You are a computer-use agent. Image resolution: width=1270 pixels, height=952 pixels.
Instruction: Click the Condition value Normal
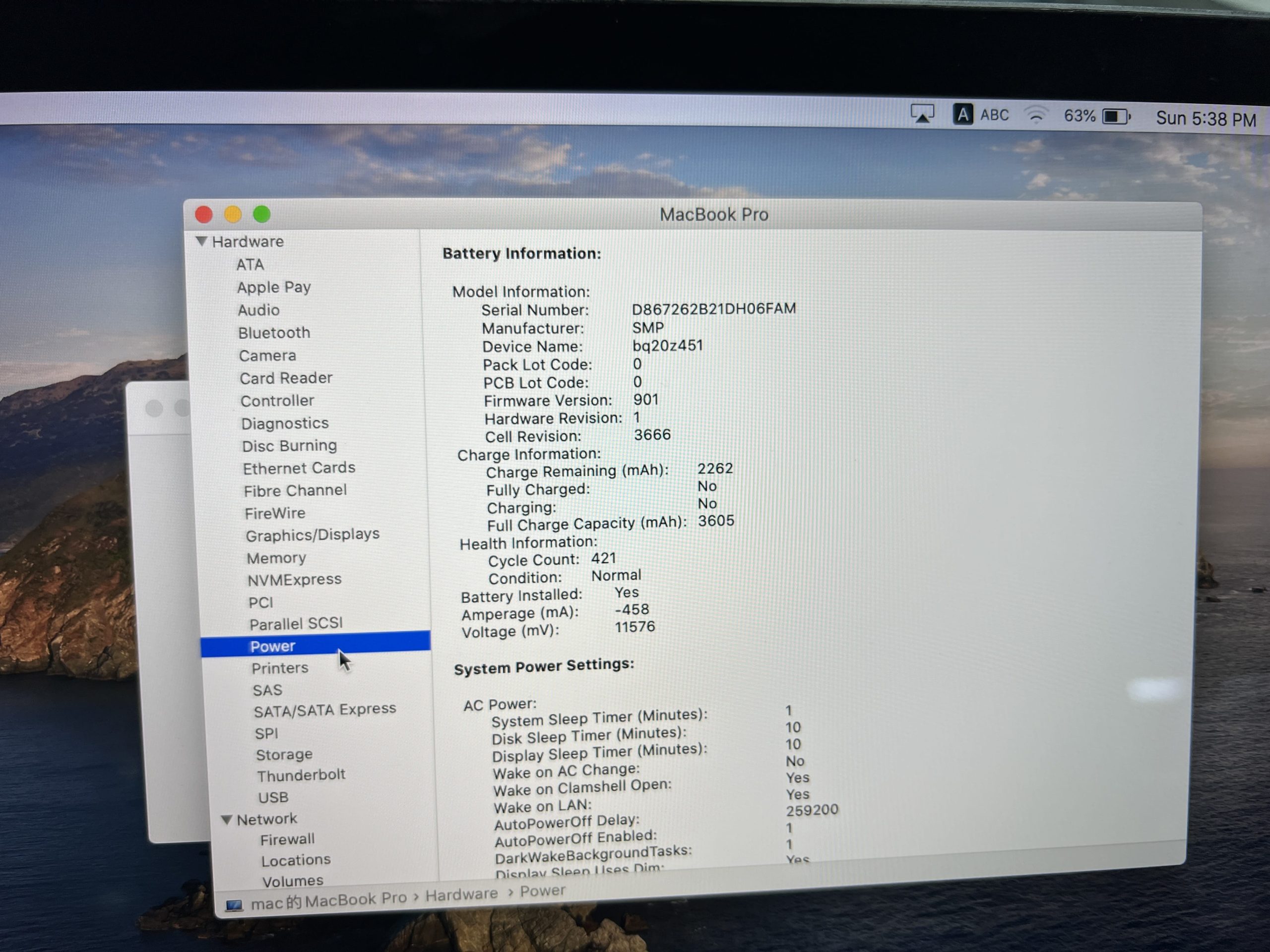[x=616, y=575]
